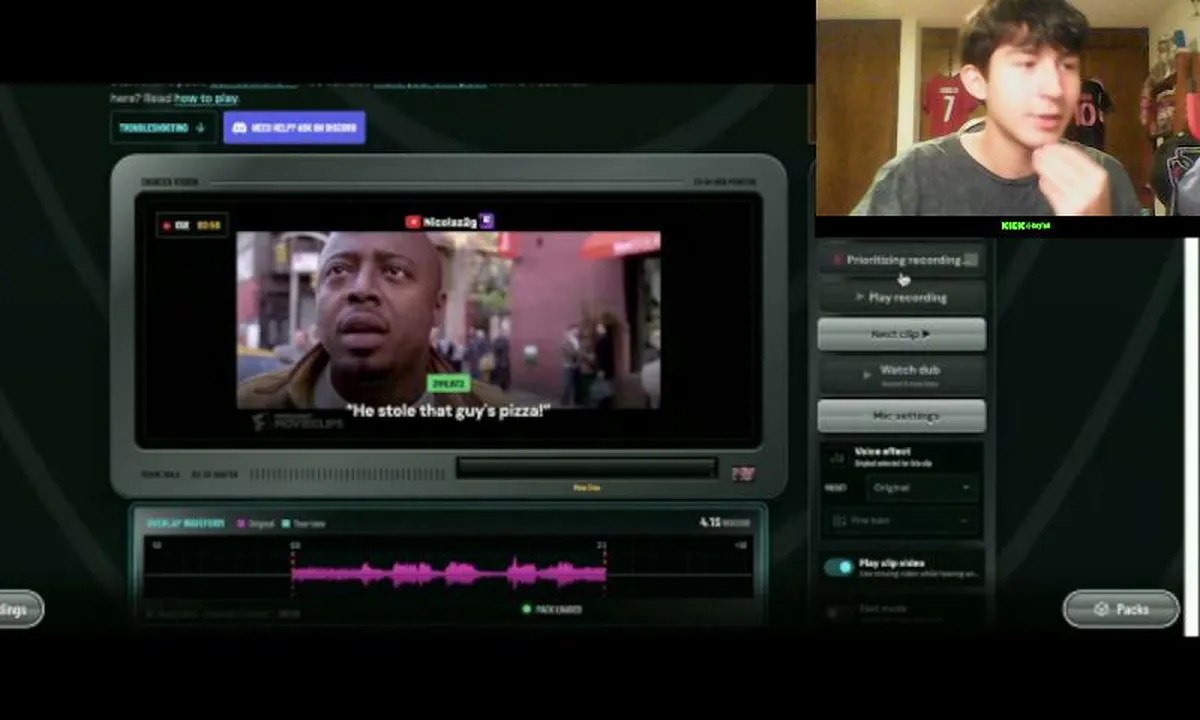
Task: Click Play recording
Action: [x=902, y=297]
